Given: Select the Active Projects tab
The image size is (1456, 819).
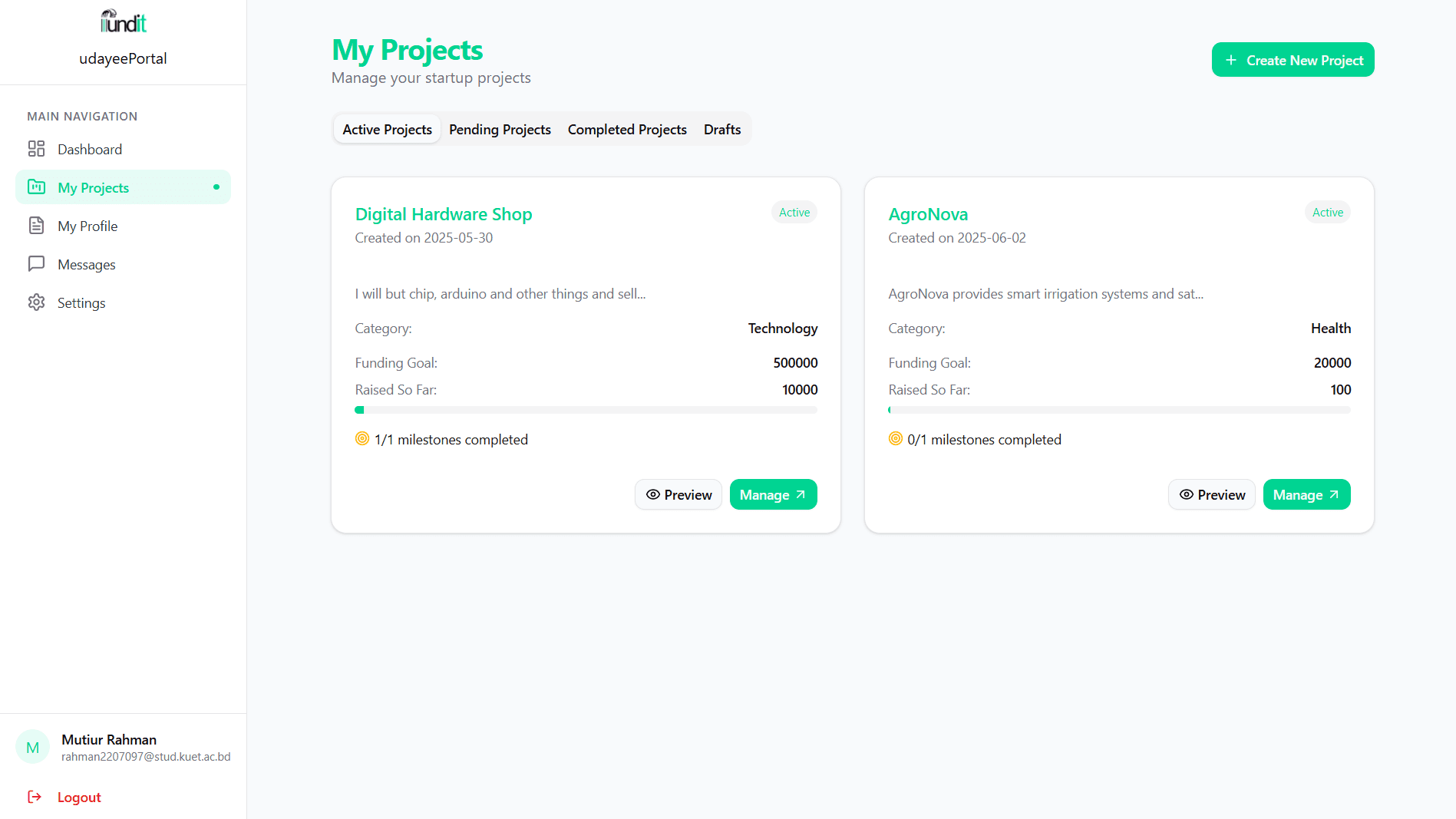Looking at the screenshot, I should [387, 130].
